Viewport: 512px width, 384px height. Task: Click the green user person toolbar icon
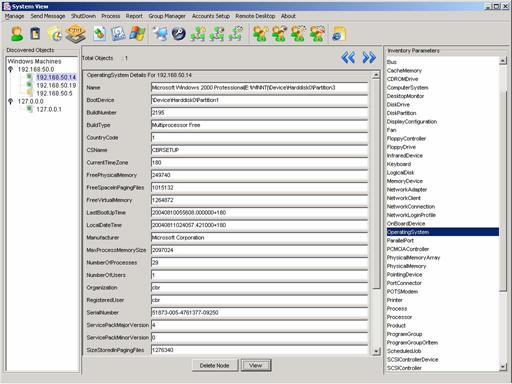(17, 34)
